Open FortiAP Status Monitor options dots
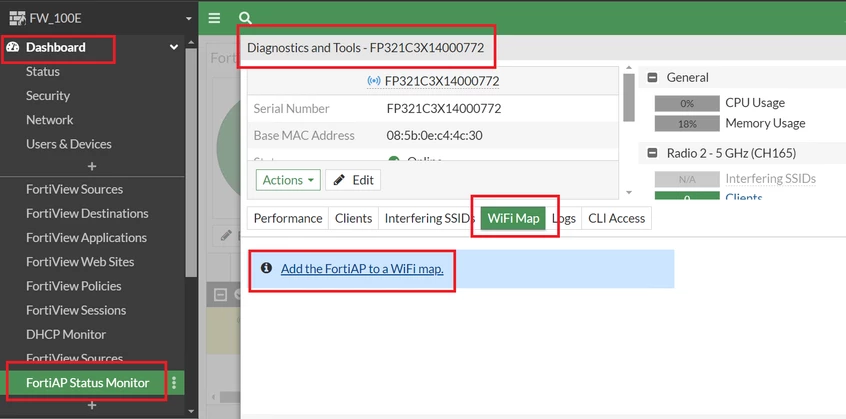The height and width of the screenshot is (419, 846). tap(174, 383)
